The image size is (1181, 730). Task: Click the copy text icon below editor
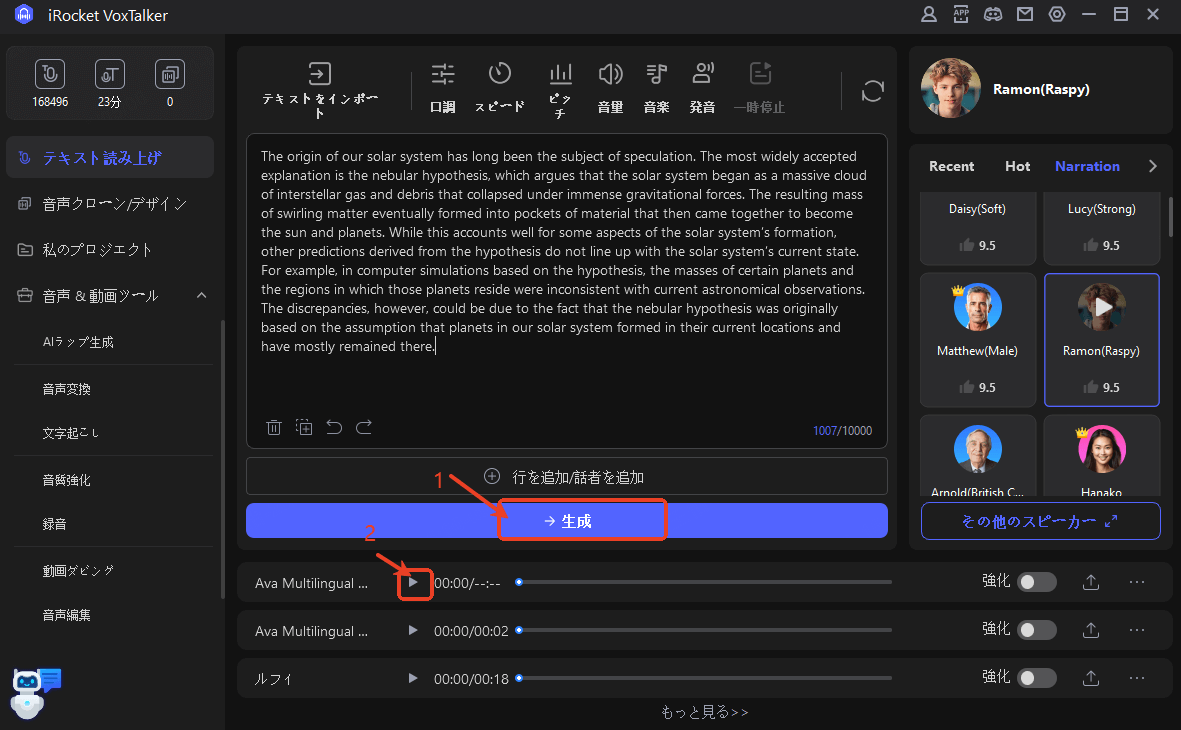(x=304, y=428)
